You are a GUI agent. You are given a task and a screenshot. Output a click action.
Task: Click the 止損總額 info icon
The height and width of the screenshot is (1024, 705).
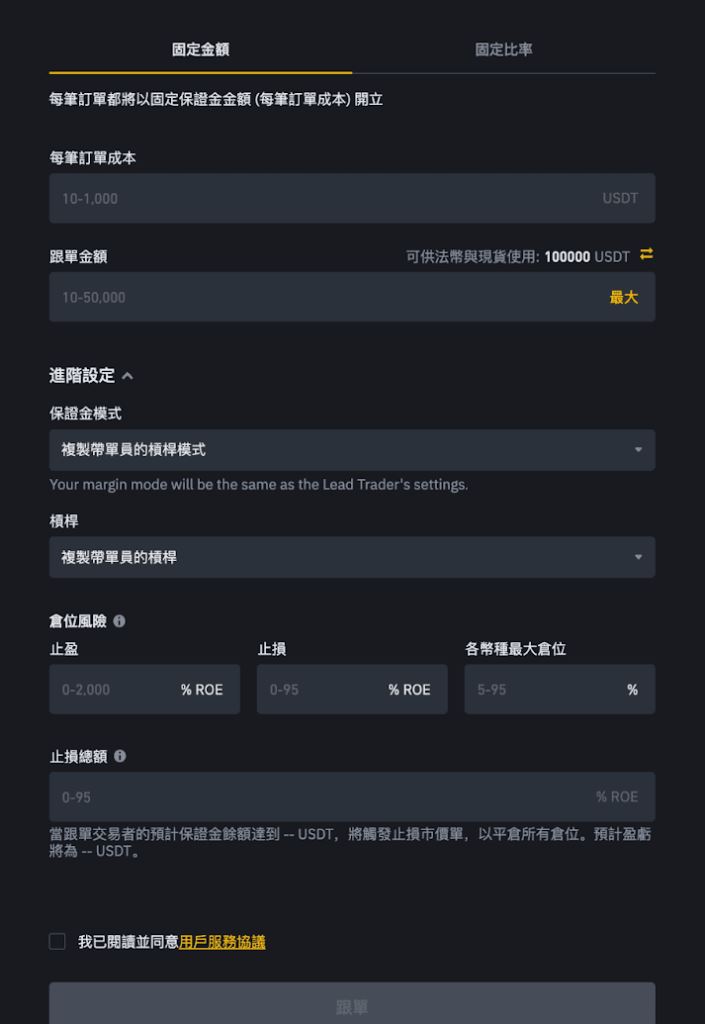pos(120,757)
